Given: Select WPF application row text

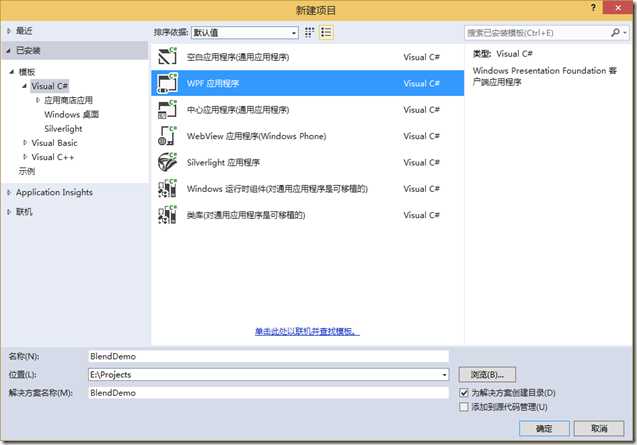Looking at the screenshot, I should (213, 83).
